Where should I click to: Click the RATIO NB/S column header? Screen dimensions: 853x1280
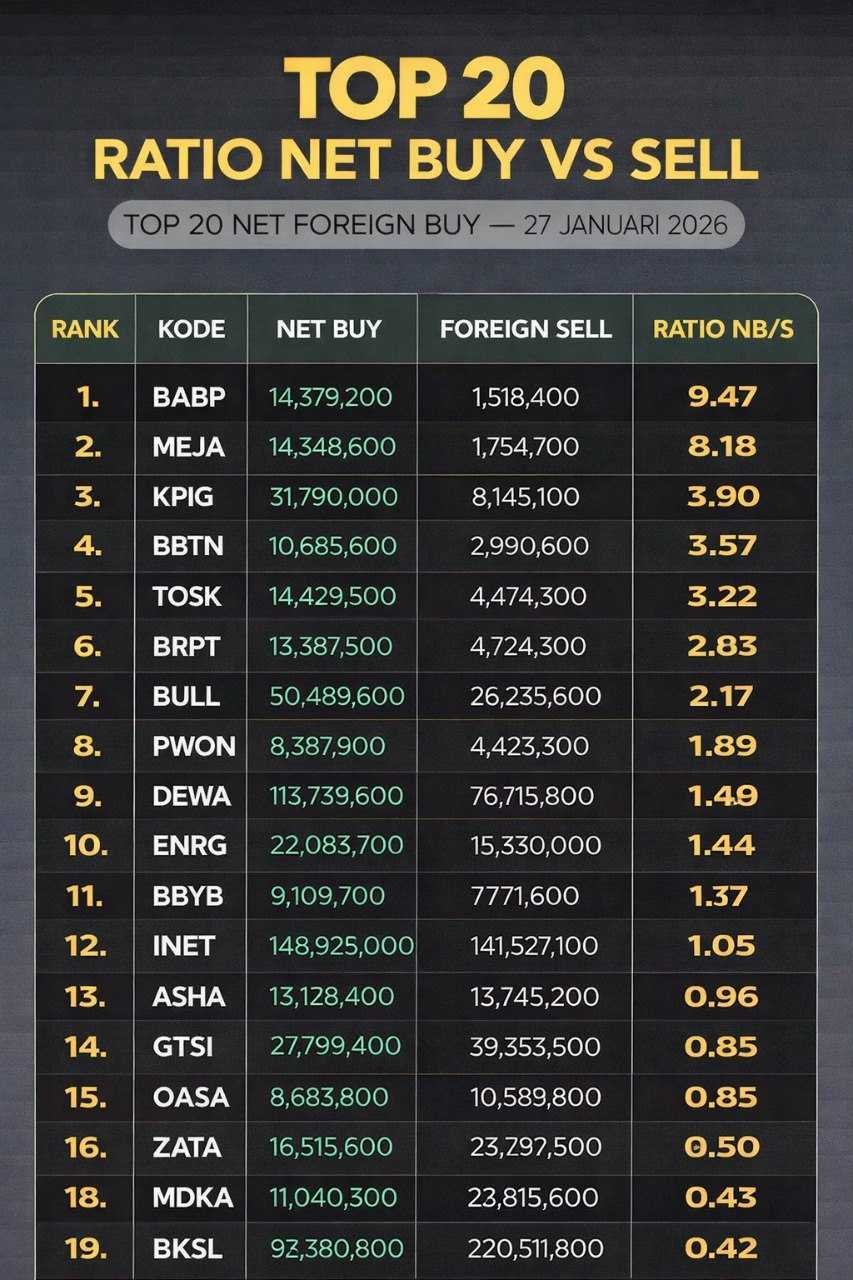coord(724,329)
